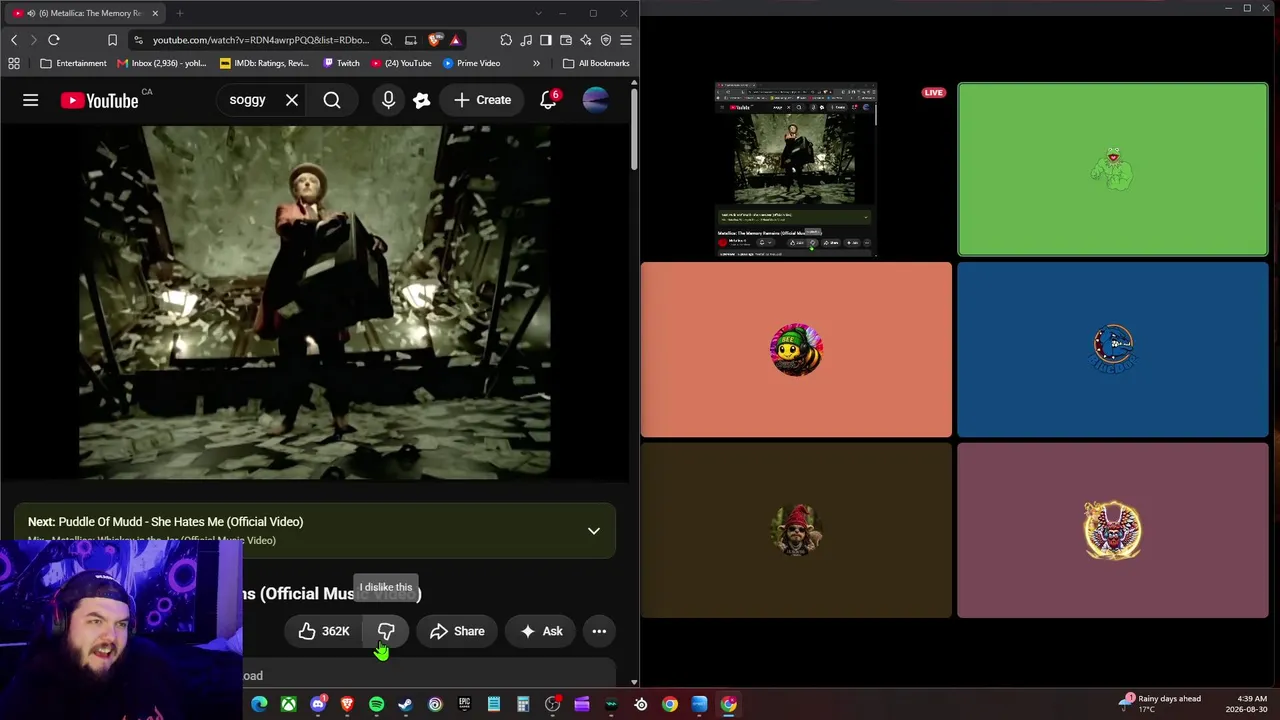Viewport: 1280px width, 720px height.
Task: Reload the YouTube page
Action: click(x=54, y=40)
